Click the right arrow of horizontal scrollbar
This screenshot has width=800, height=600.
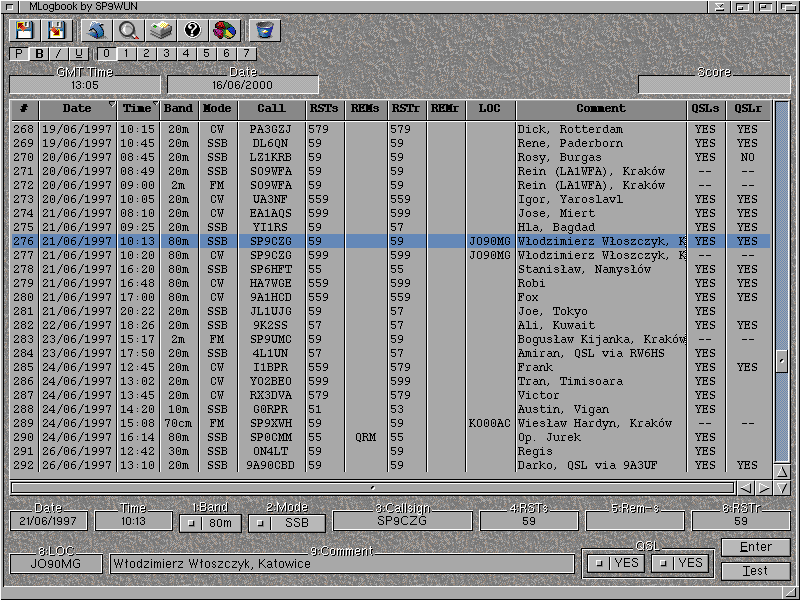pos(763,488)
